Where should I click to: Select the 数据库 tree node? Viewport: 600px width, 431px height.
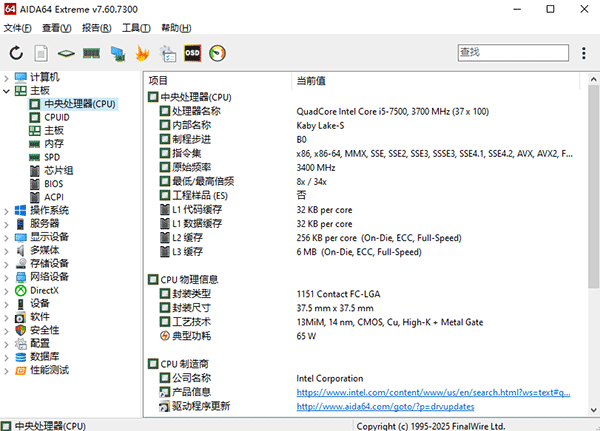[44, 357]
